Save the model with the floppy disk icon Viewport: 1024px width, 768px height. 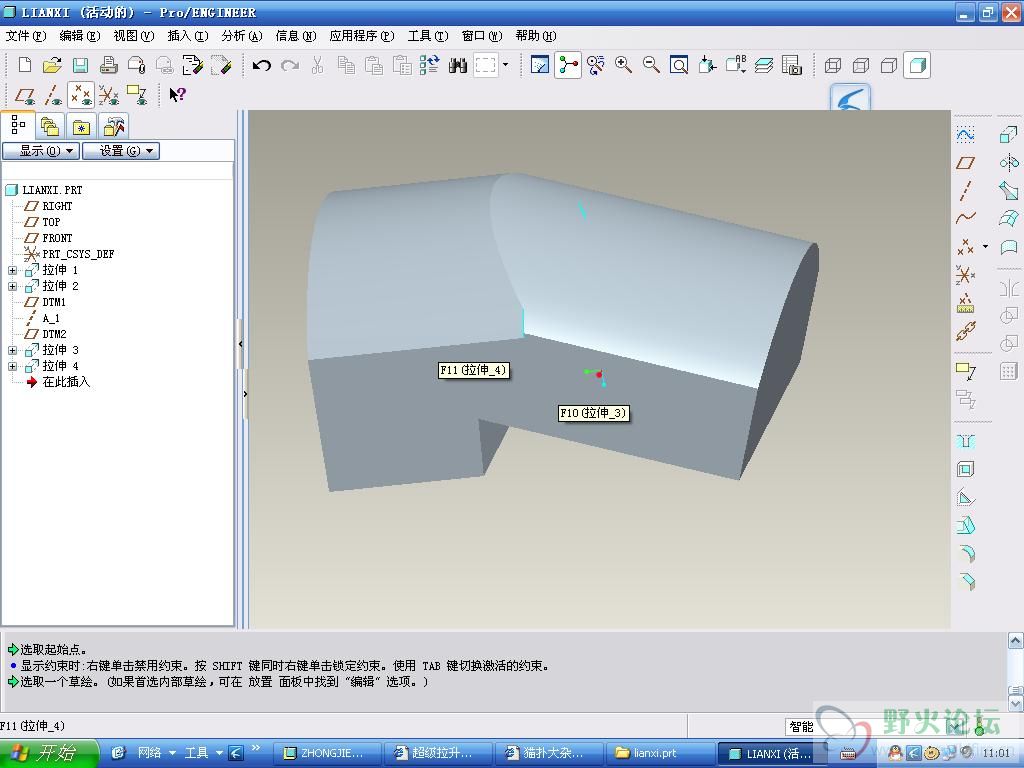[x=80, y=65]
